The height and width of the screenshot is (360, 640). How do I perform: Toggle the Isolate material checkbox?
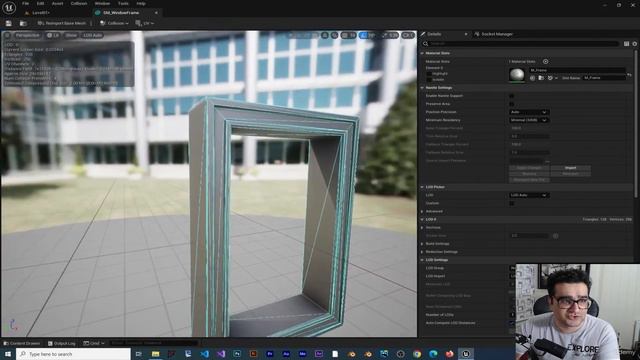tap(429, 80)
